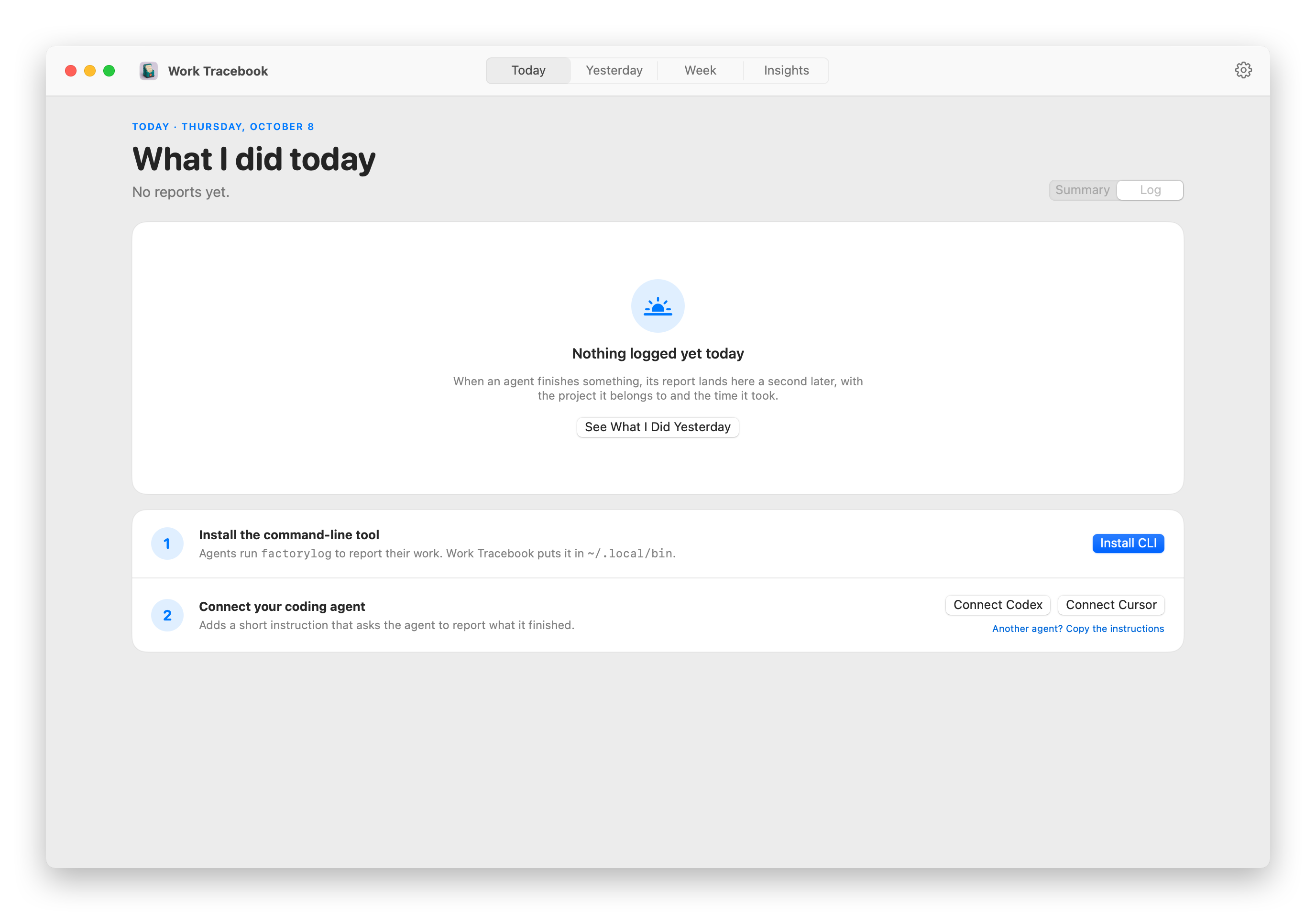Close the window with the red button
1316x914 pixels.
tap(71, 71)
